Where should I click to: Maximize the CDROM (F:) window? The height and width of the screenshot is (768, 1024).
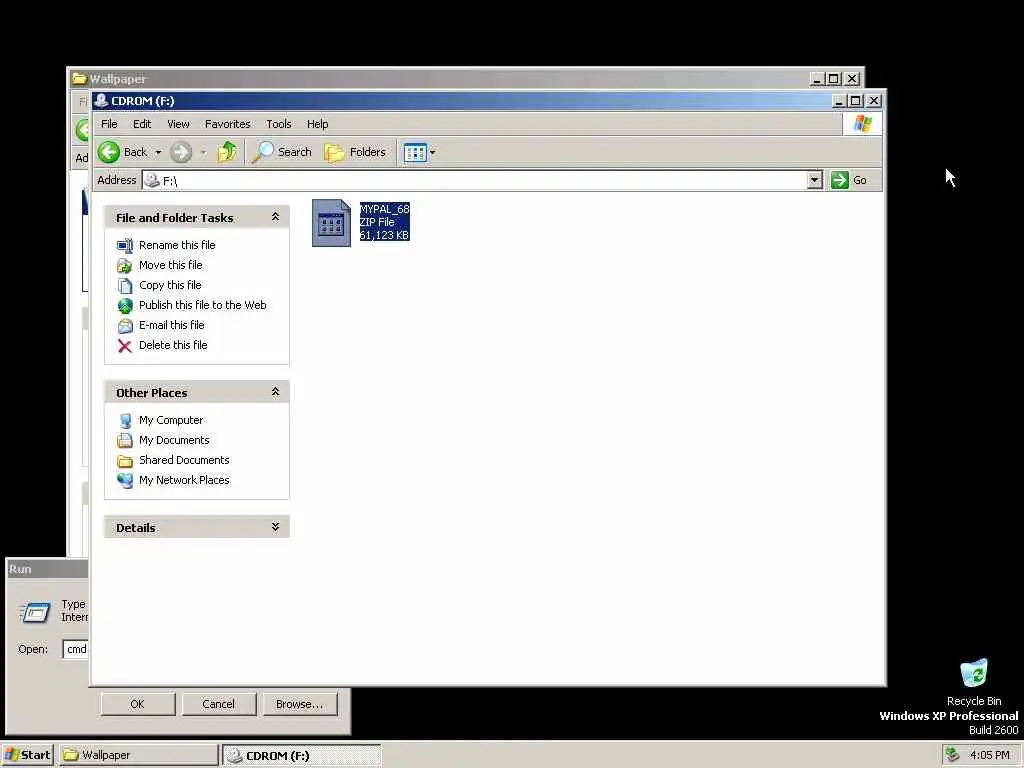856,101
